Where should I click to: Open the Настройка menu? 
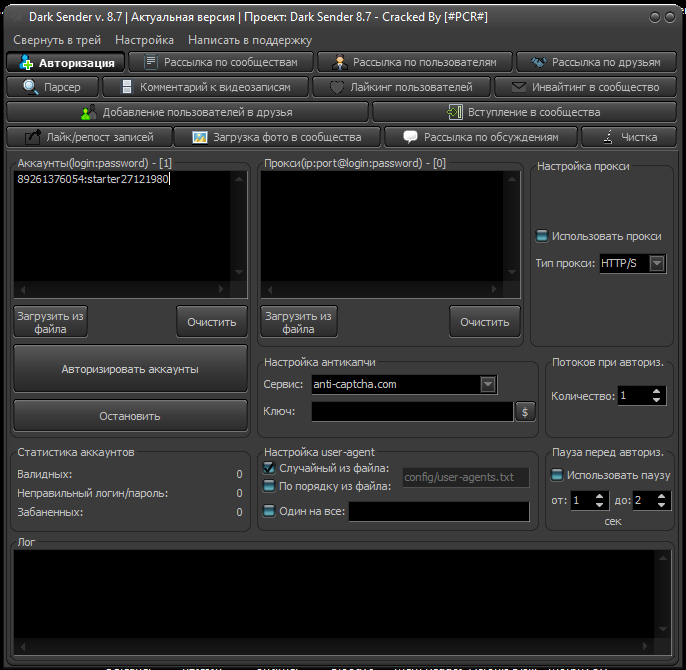144,40
